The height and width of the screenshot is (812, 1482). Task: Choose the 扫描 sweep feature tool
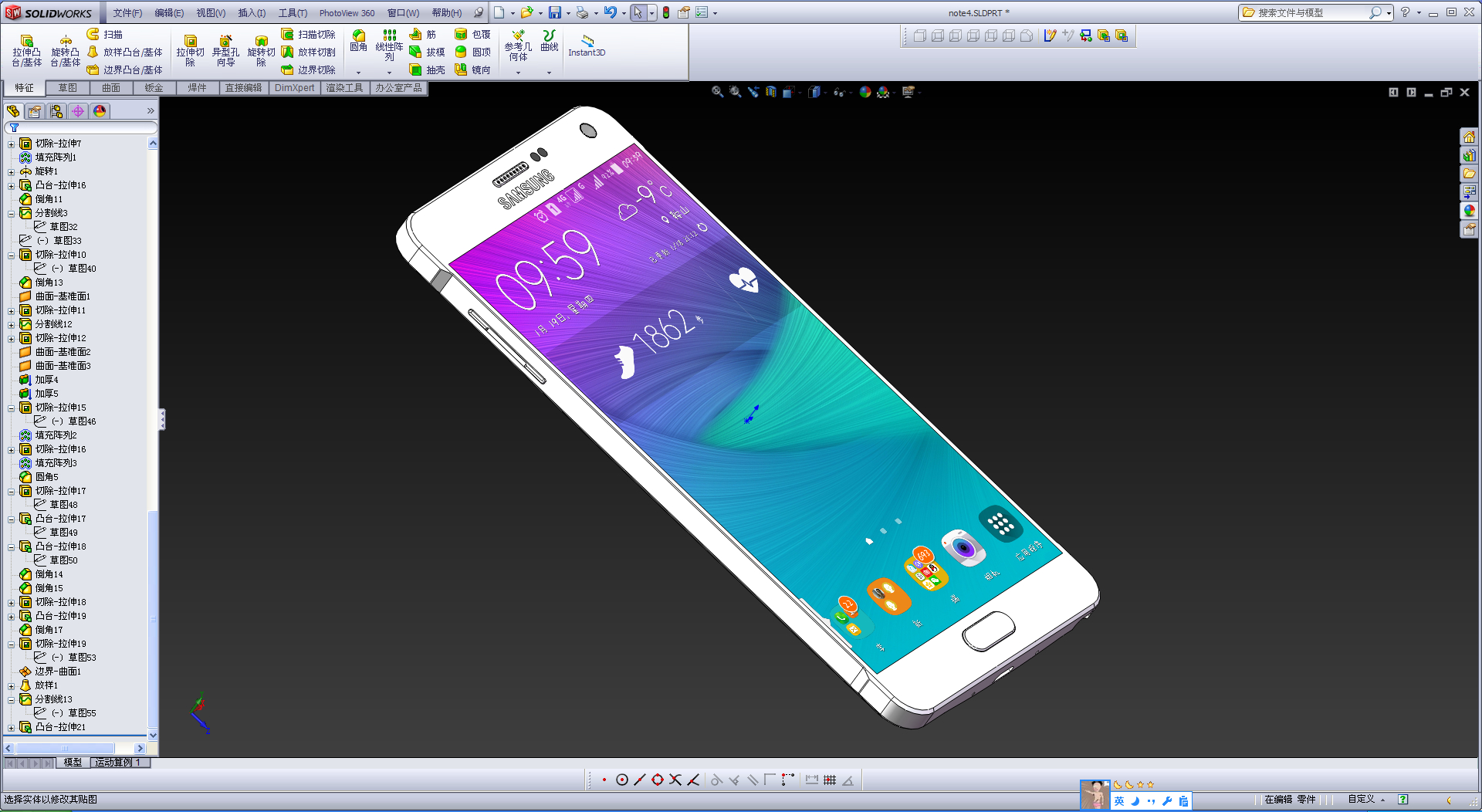105,34
